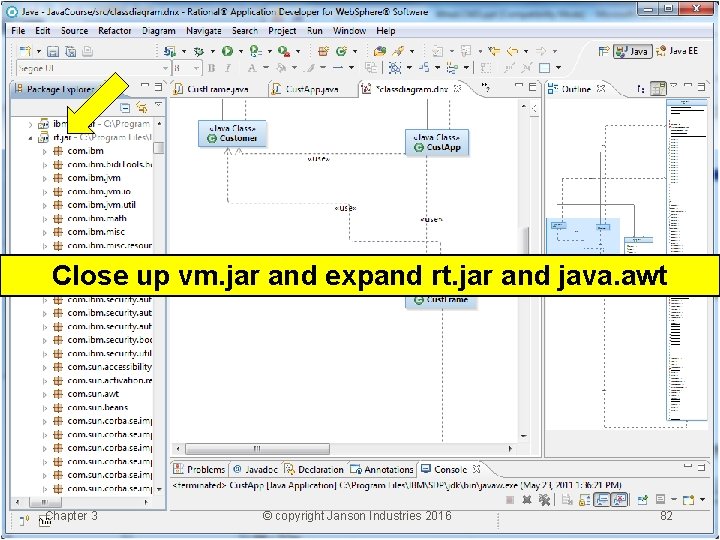
Task: Click the Save All toolbar icon
Action: click(70, 51)
